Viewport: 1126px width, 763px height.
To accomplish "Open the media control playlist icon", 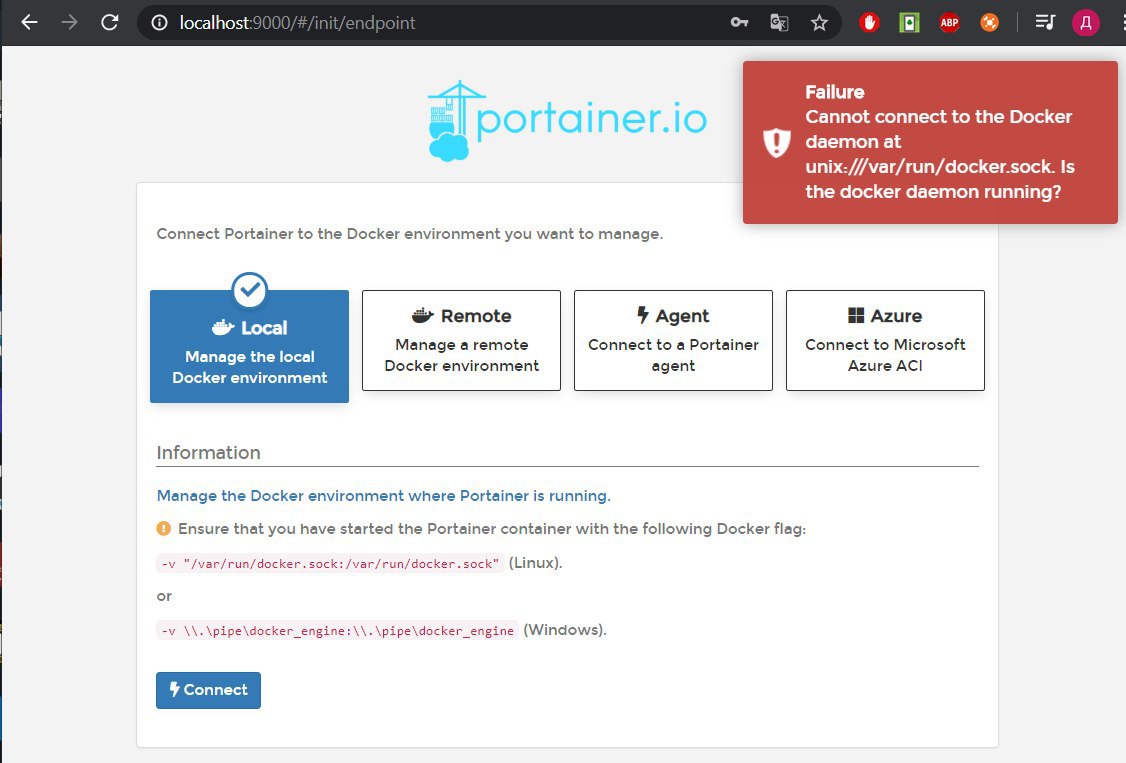I will click(1045, 23).
